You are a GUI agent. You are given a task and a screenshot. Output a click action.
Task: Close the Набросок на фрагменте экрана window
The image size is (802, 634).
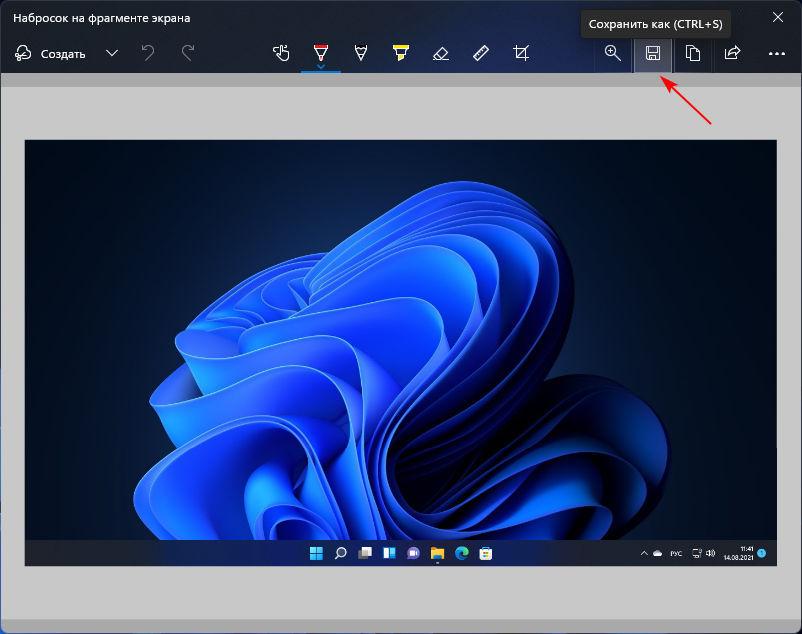tap(777, 17)
